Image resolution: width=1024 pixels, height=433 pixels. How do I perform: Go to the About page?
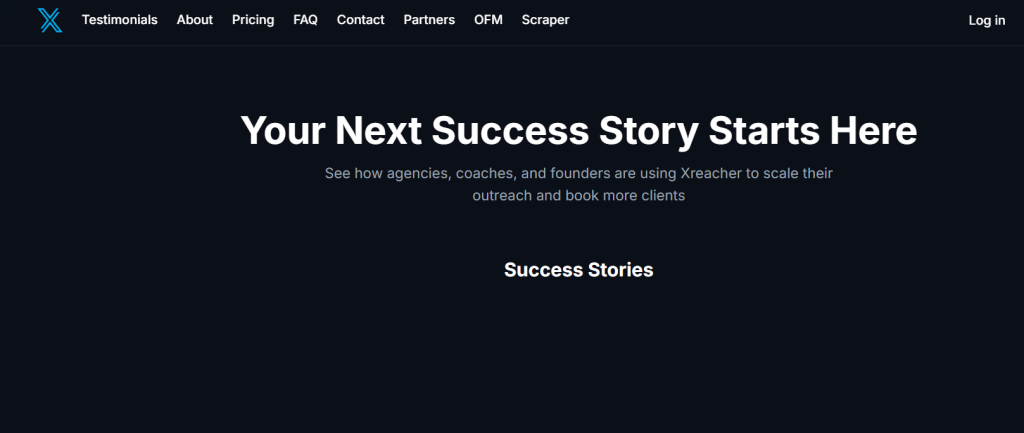195,20
